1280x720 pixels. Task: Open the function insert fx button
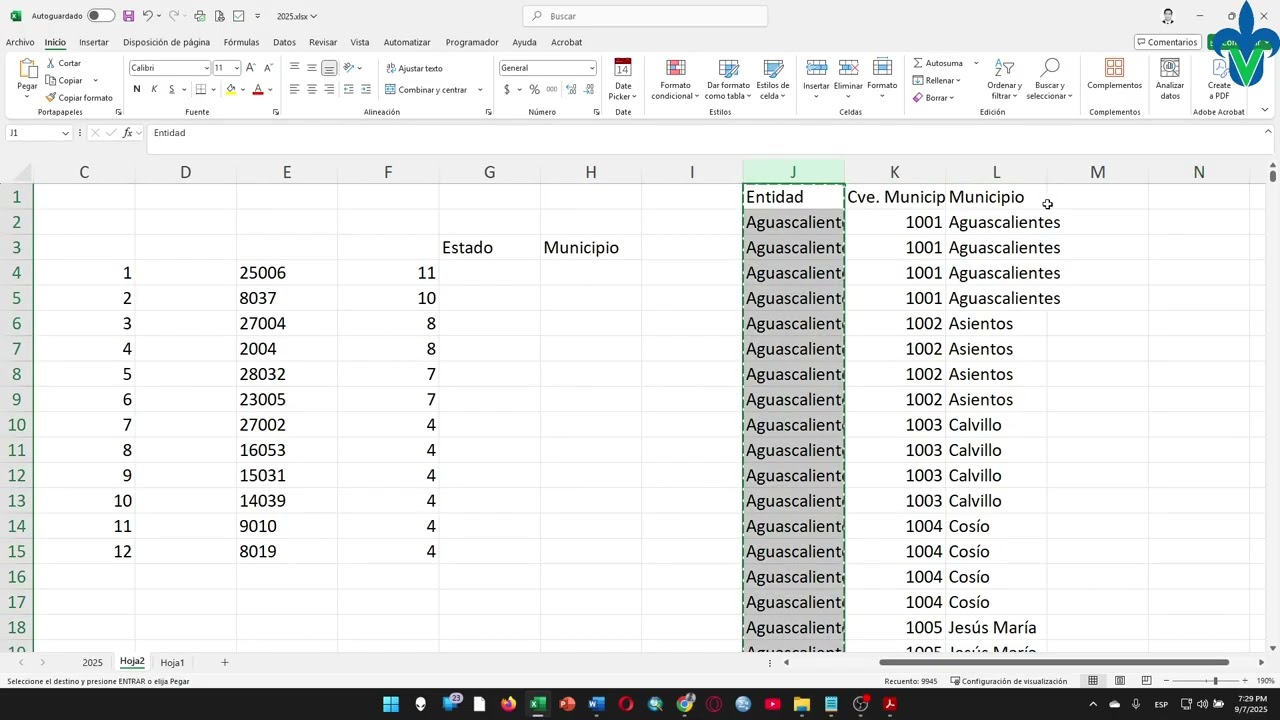[x=128, y=133]
